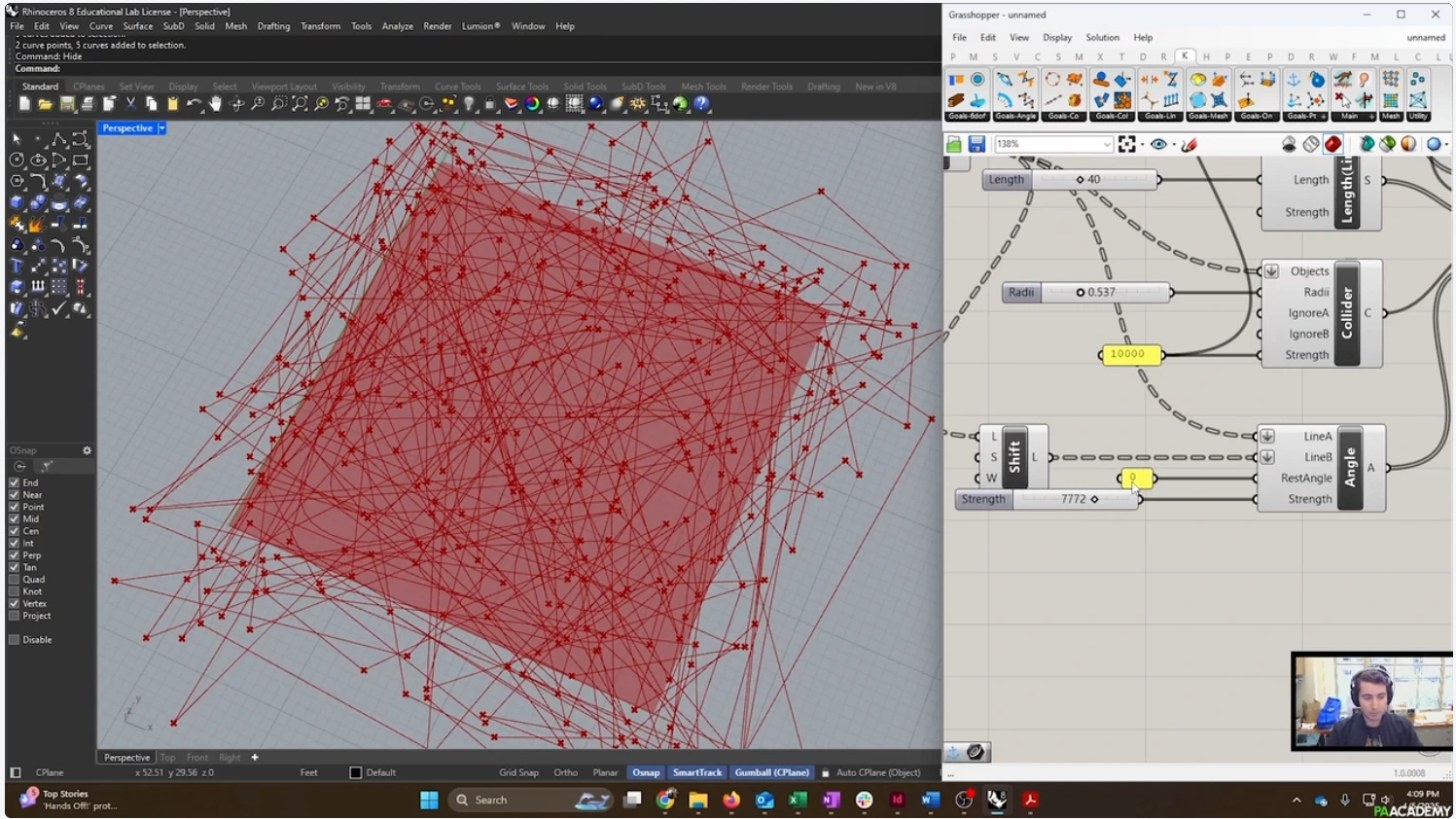Toggle the Vertex osnap checkbox

coord(15,603)
